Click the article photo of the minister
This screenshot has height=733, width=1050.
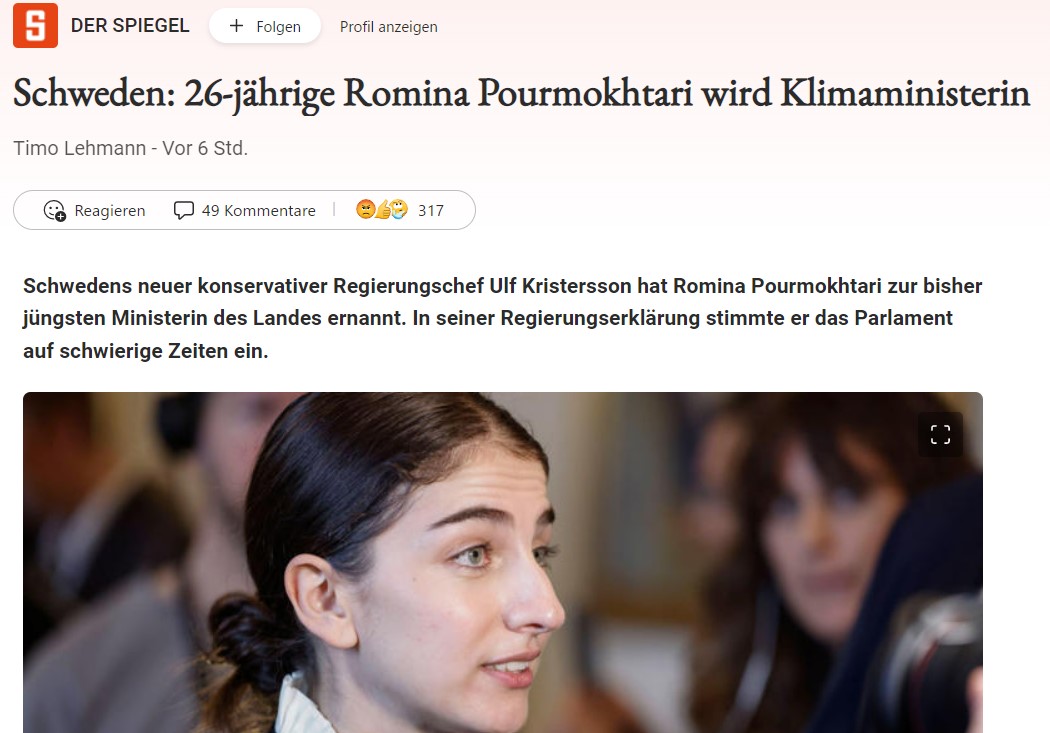503,562
